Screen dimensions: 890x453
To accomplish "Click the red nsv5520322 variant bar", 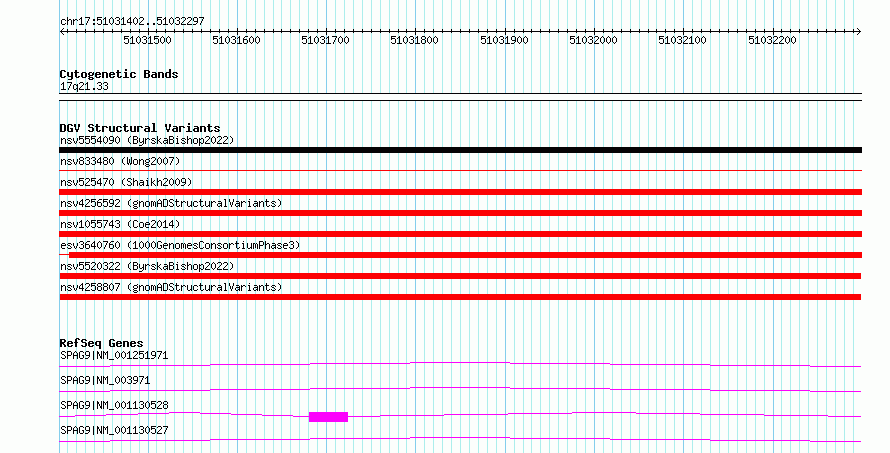I will pyautogui.click(x=460, y=276).
